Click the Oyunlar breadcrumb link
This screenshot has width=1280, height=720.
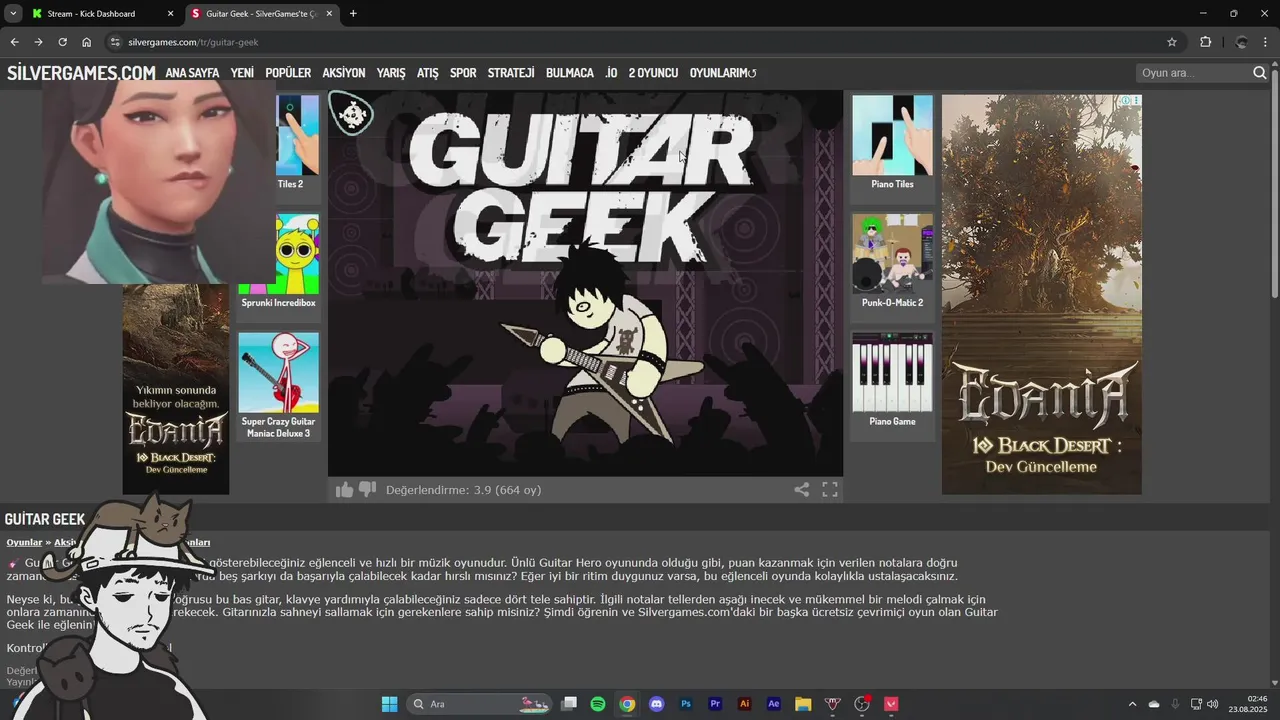point(24,542)
